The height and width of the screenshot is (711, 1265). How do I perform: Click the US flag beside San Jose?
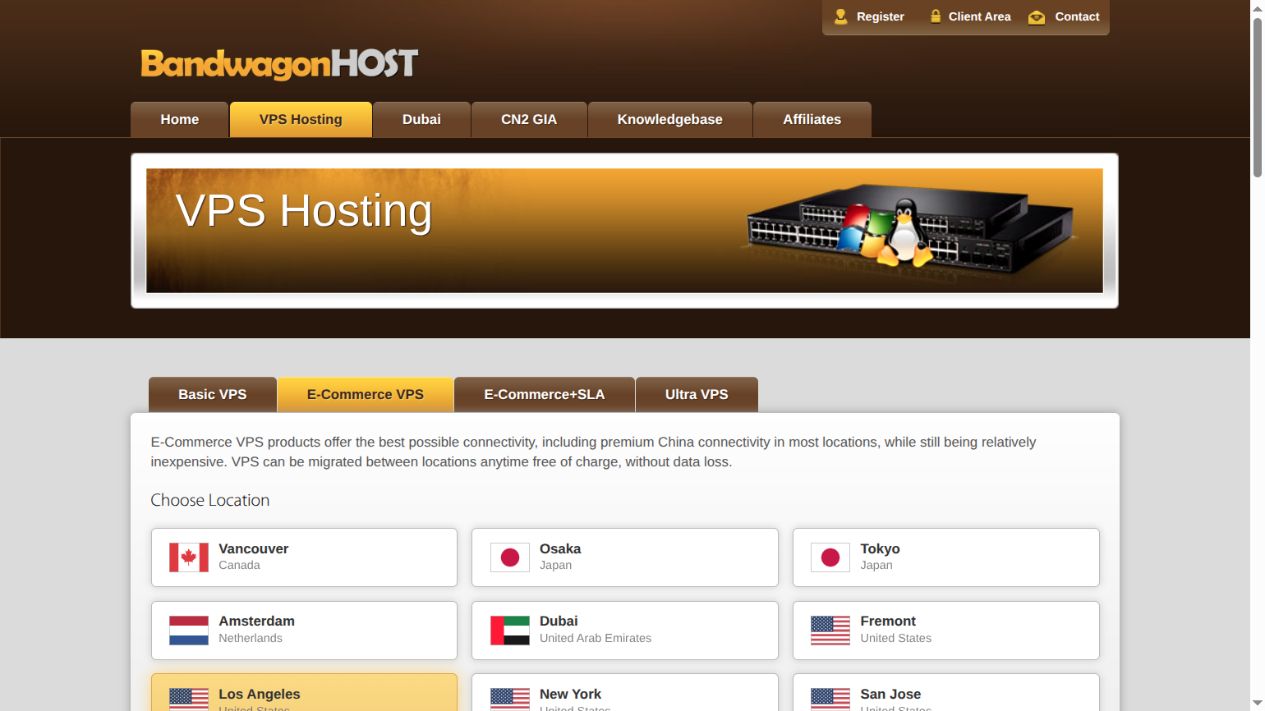tap(830, 699)
